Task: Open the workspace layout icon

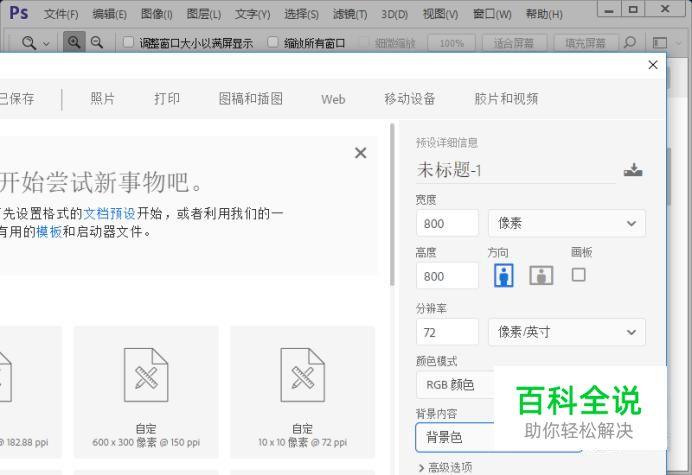Action: pyautogui.click(x=660, y=43)
